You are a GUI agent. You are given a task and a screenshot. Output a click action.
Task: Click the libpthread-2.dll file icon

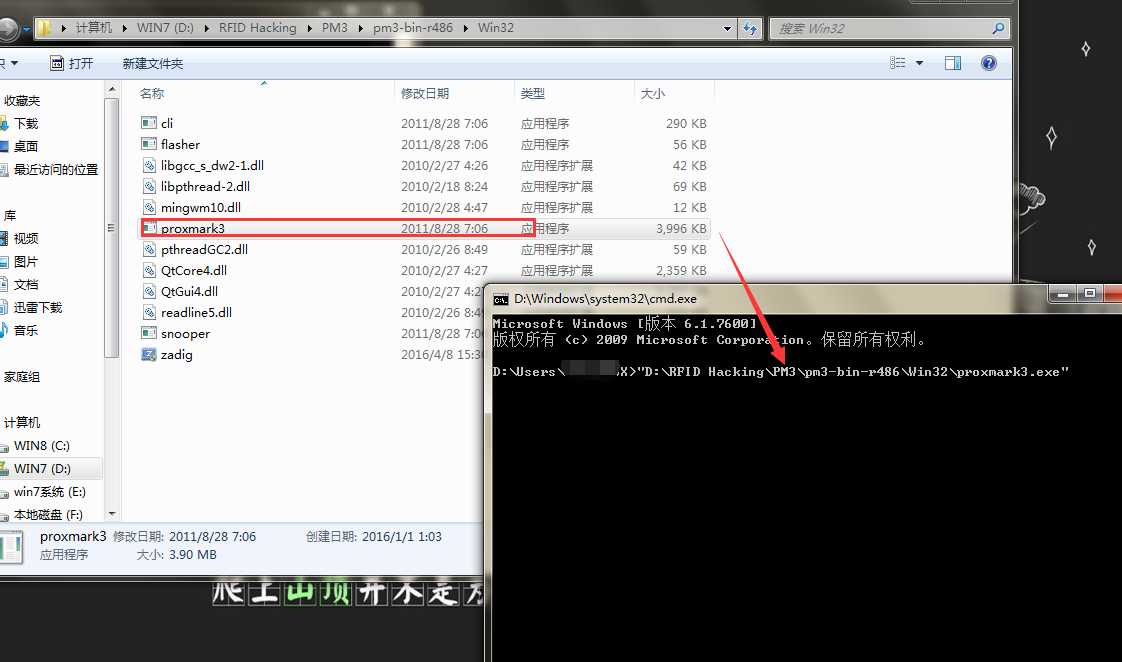tap(149, 186)
